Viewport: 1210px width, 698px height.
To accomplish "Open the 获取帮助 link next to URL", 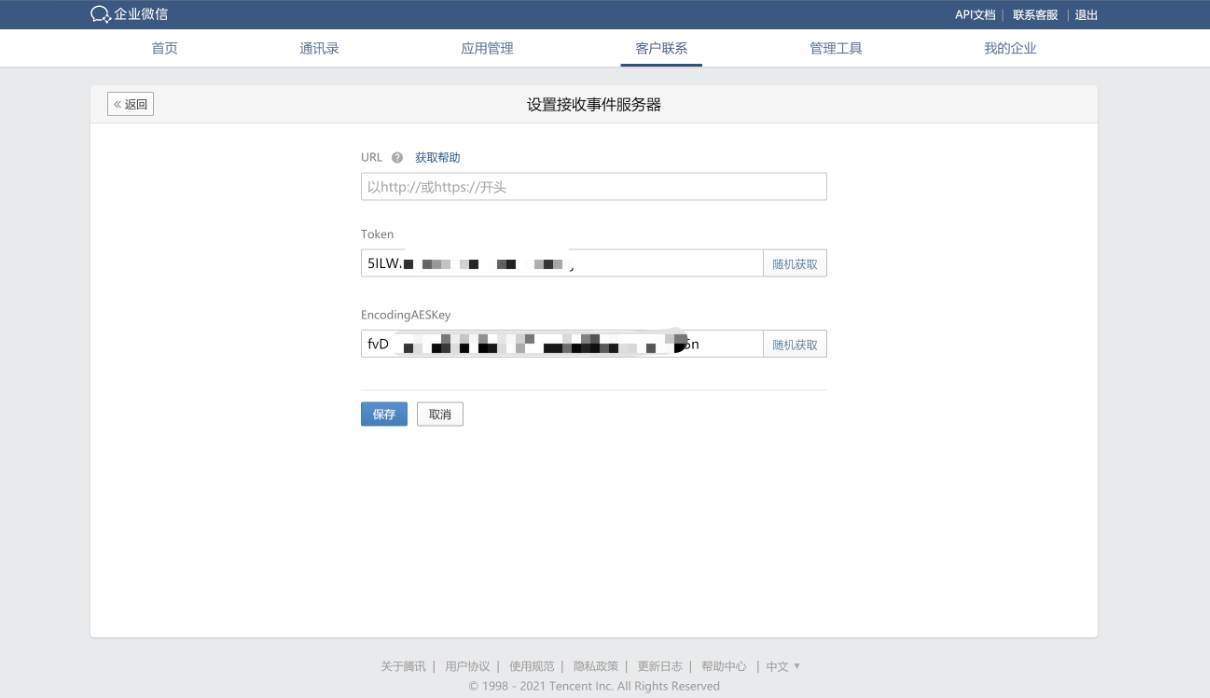I will pos(438,158).
